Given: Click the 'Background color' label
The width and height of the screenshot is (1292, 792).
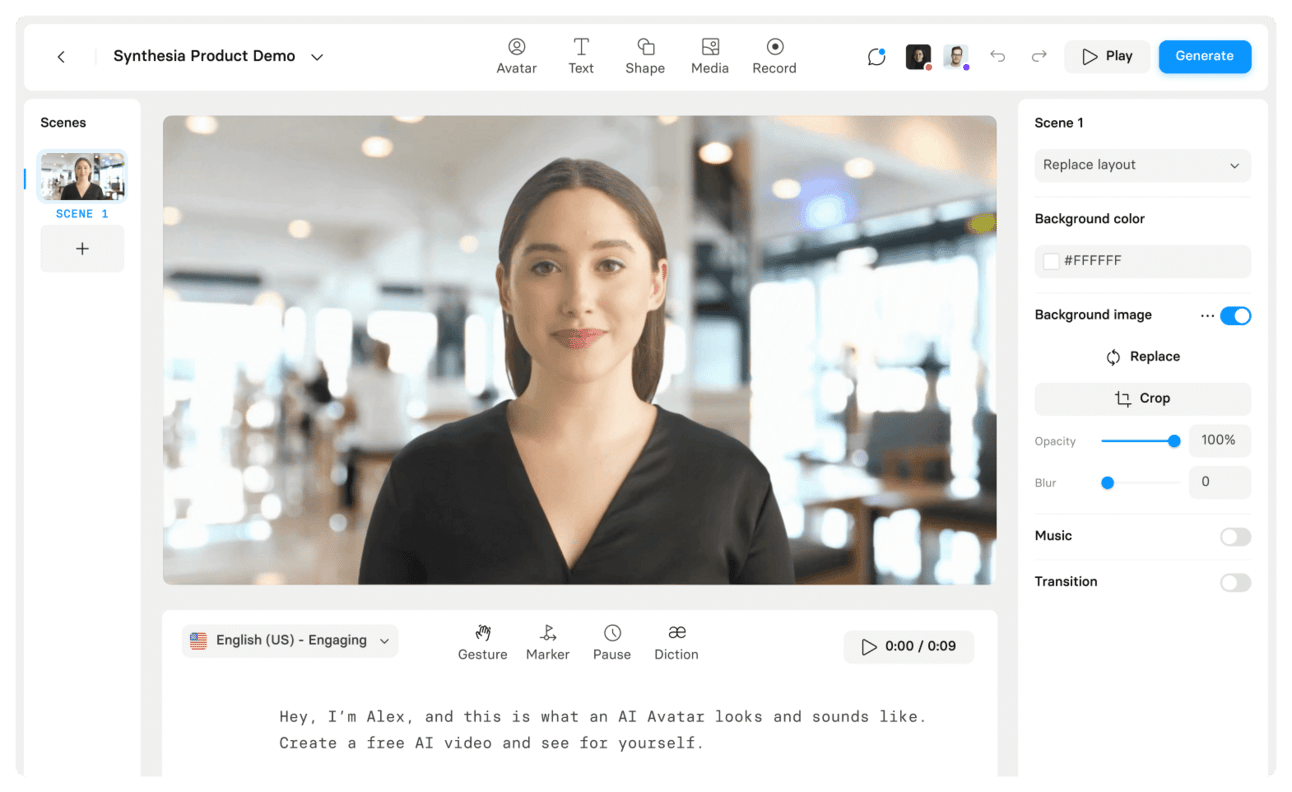Looking at the screenshot, I should tap(1089, 219).
